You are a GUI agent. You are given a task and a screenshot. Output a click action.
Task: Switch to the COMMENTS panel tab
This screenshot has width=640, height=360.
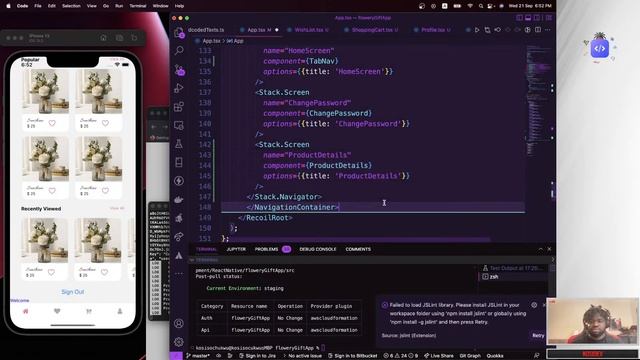[358, 249]
